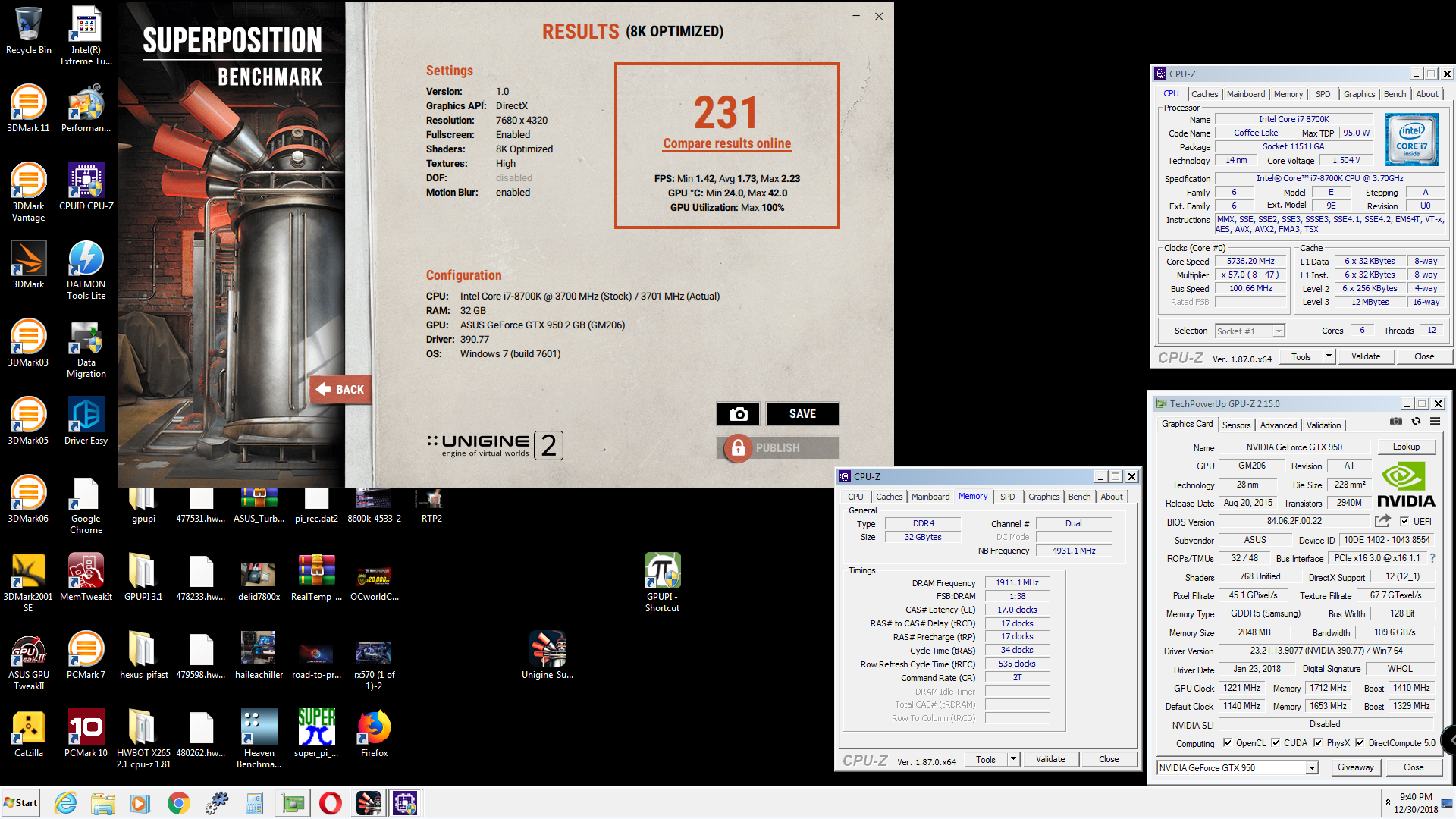Click Validate in the CPU-Z Memory window
Image resolution: width=1456 pixels, height=819 pixels.
pyautogui.click(x=1050, y=759)
